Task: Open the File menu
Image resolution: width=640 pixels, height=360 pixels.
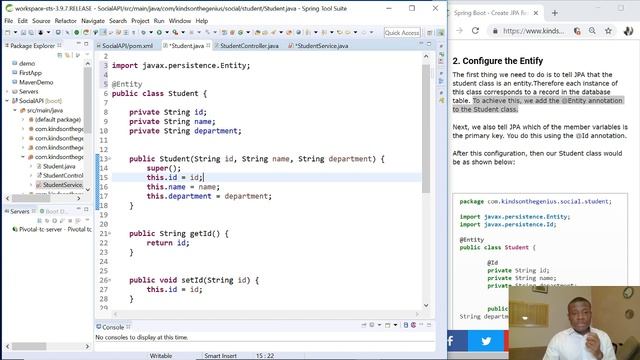Action: (x=9, y=21)
